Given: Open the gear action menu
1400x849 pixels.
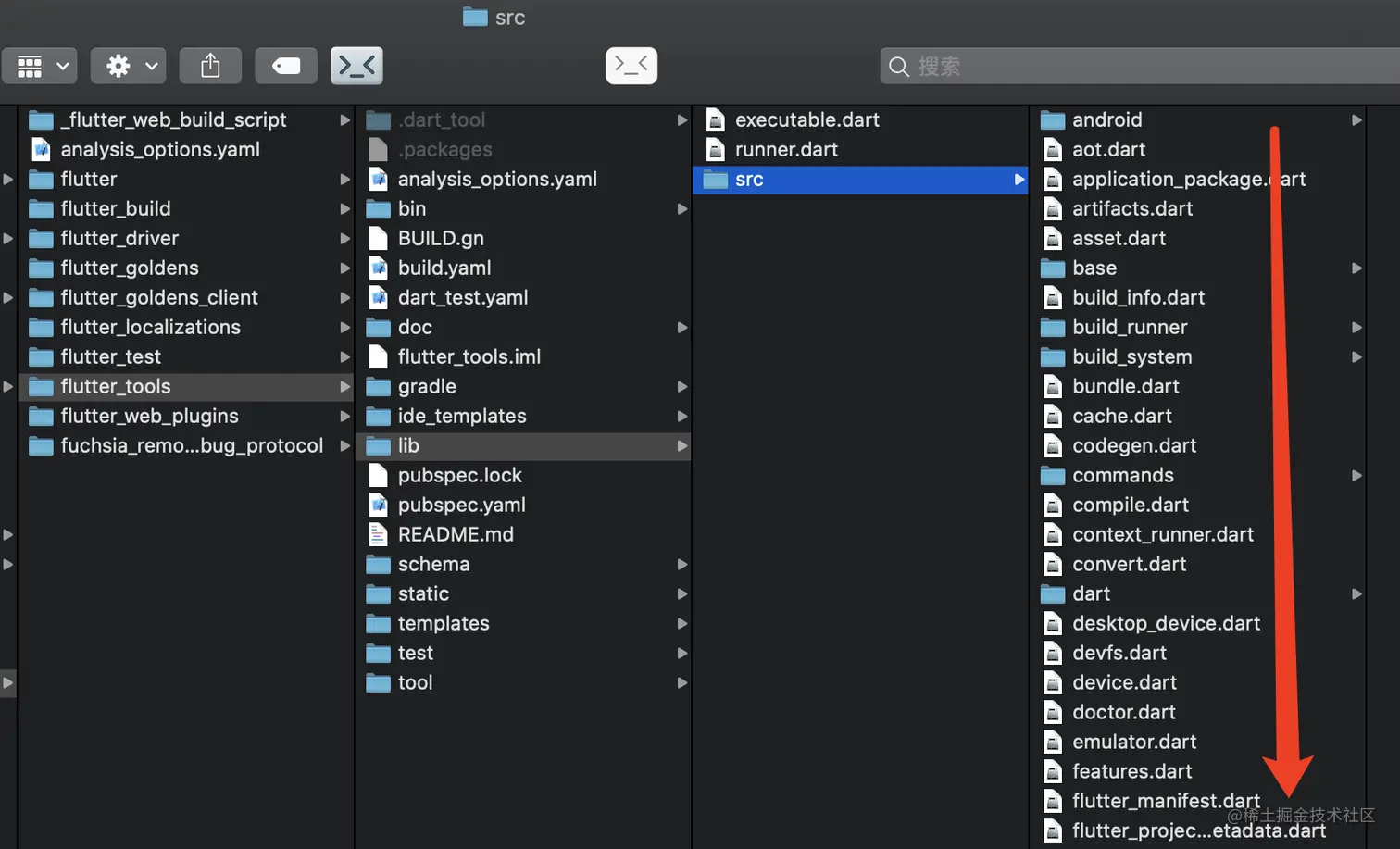Looking at the screenshot, I should click(x=129, y=66).
